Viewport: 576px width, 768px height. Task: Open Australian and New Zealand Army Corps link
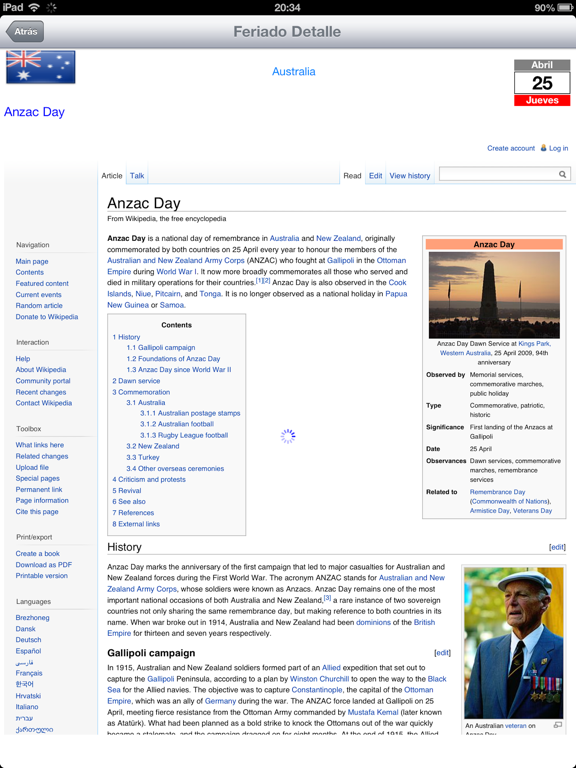[x=176, y=260]
